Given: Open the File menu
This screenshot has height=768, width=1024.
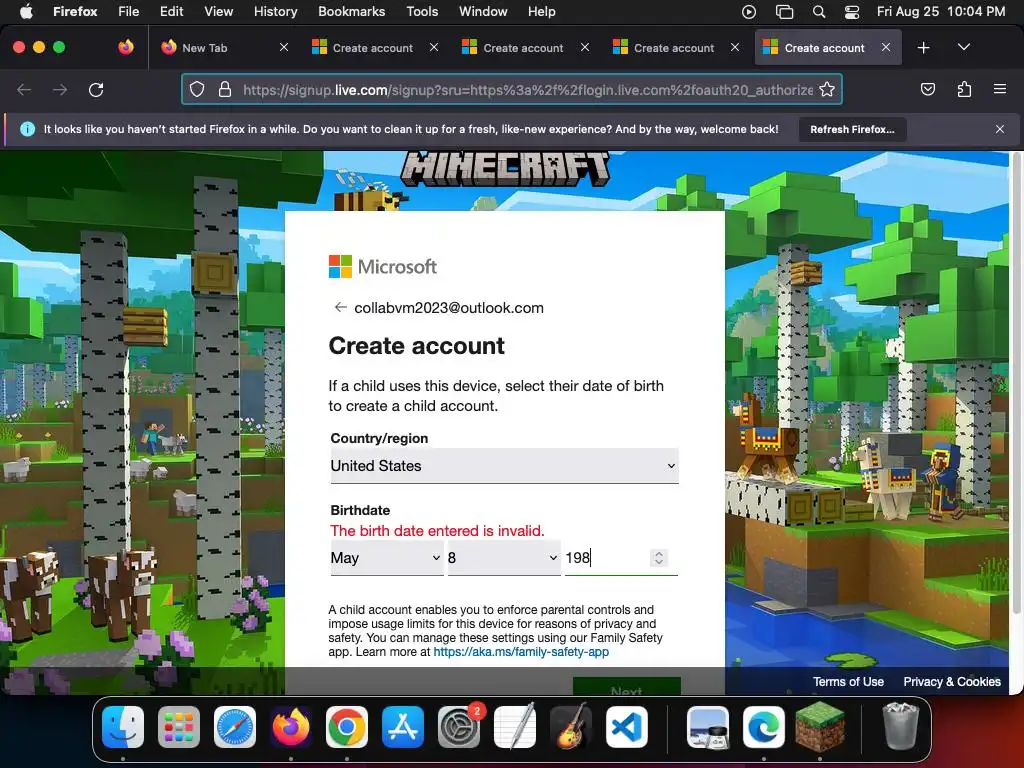Looking at the screenshot, I should [x=128, y=11].
